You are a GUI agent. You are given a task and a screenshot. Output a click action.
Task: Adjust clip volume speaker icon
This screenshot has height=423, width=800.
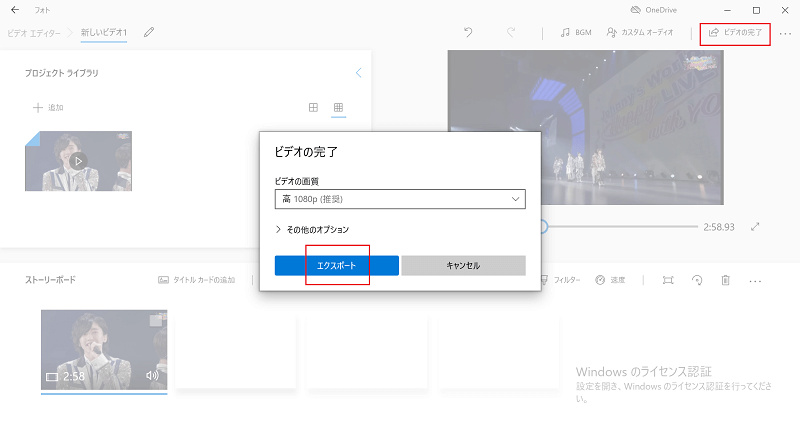[x=152, y=376]
